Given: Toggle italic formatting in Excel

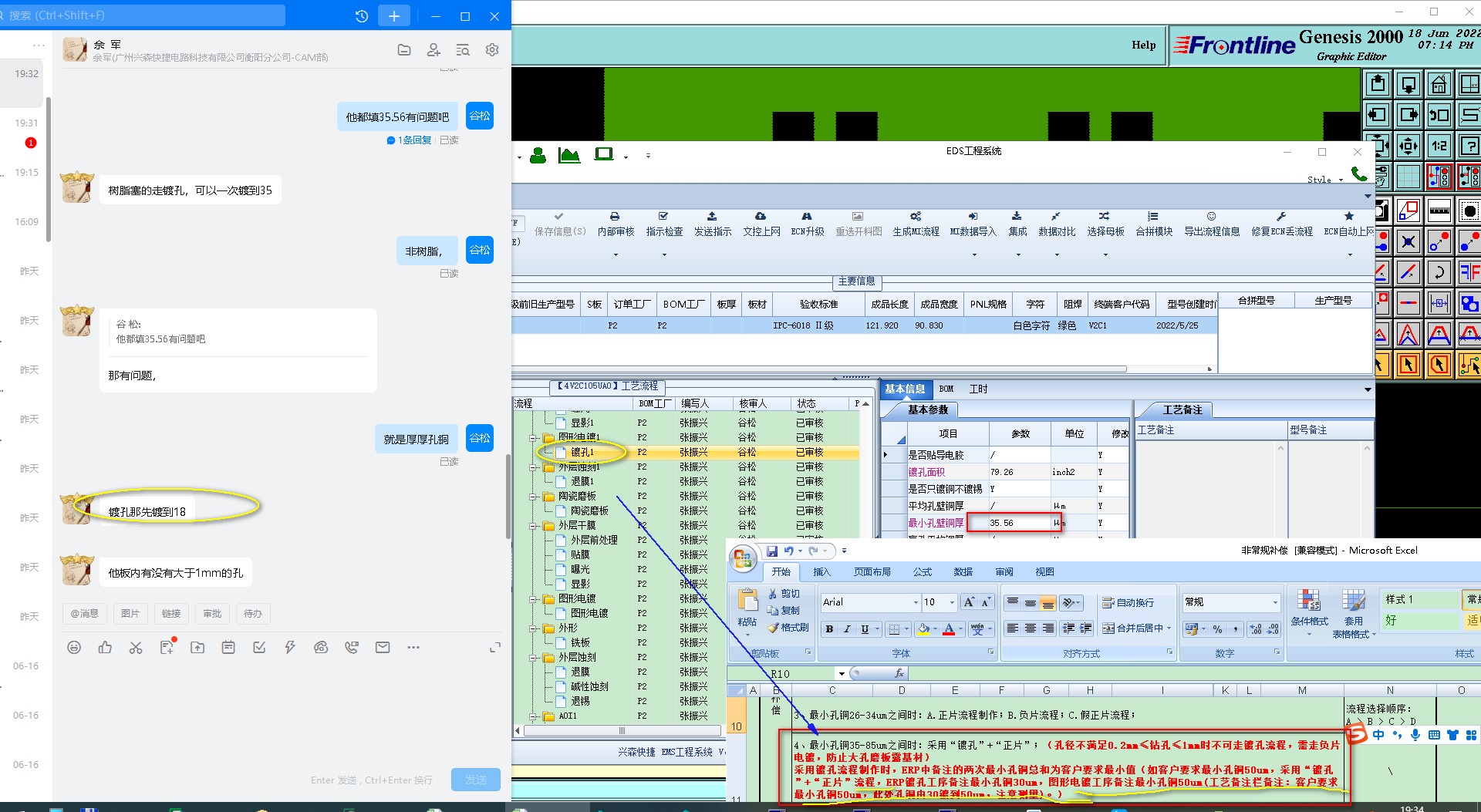Looking at the screenshot, I should pos(847,629).
